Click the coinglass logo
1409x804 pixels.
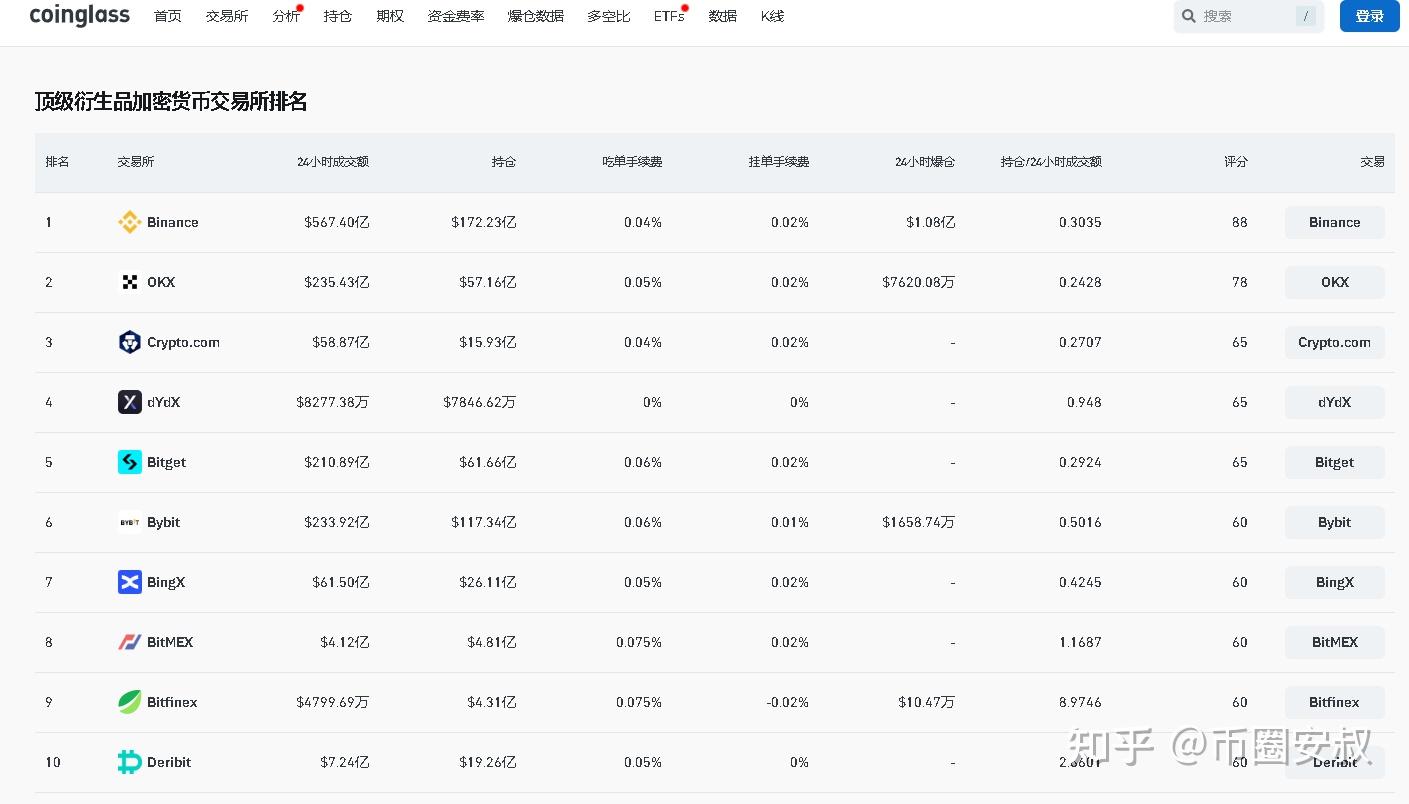point(80,15)
